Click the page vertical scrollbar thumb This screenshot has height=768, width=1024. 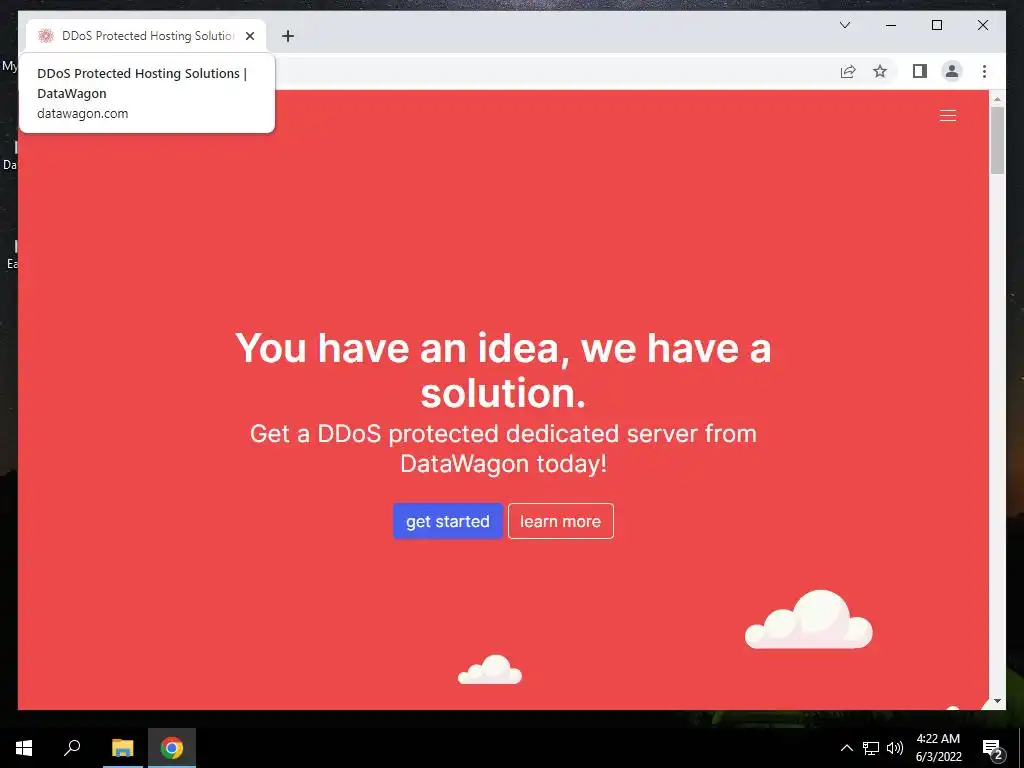click(997, 140)
